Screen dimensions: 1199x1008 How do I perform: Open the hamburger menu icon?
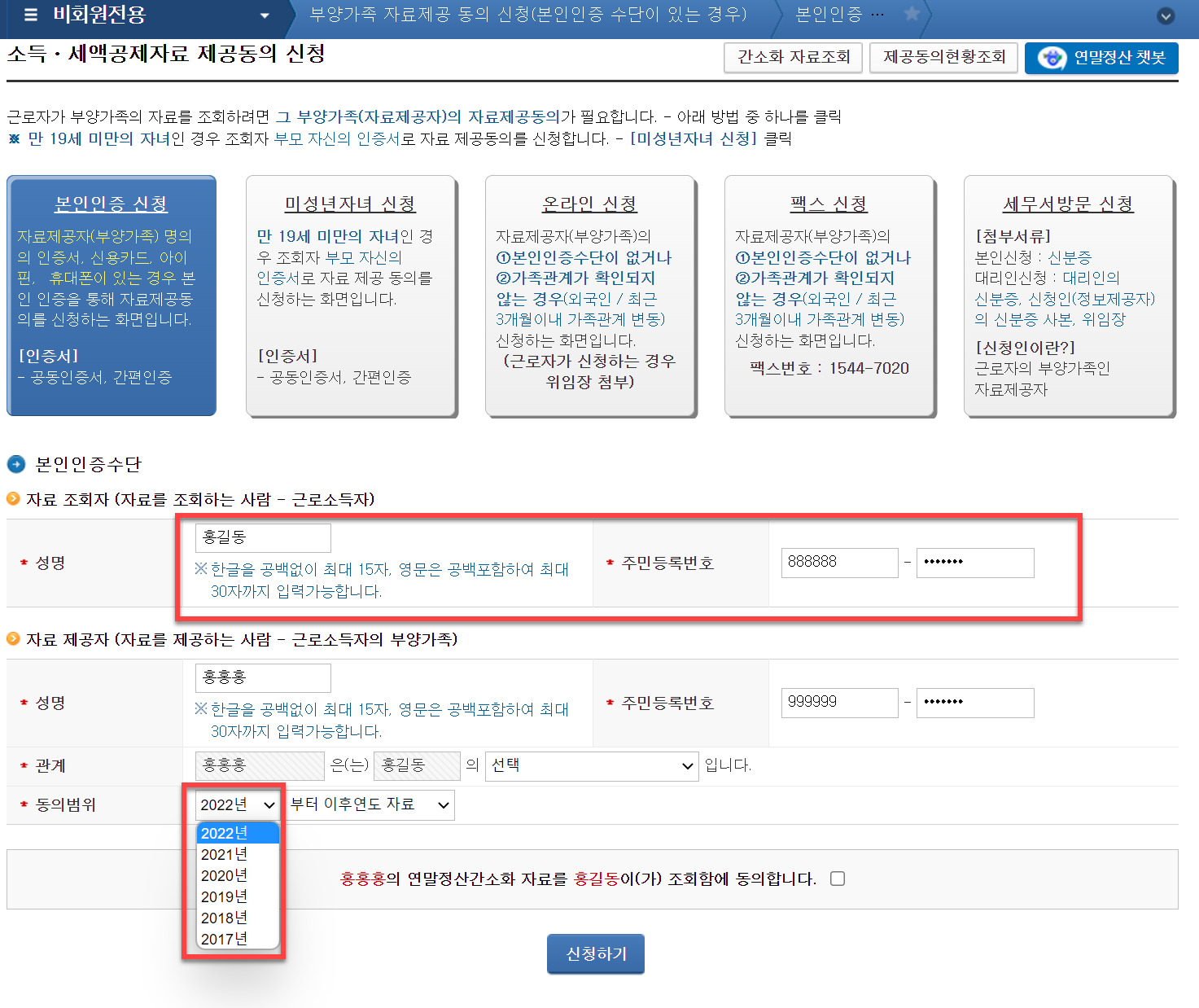point(31,15)
